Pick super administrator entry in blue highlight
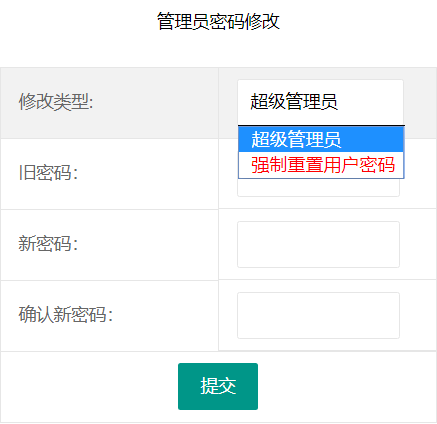This screenshot has height=424, width=437. [x=296, y=139]
